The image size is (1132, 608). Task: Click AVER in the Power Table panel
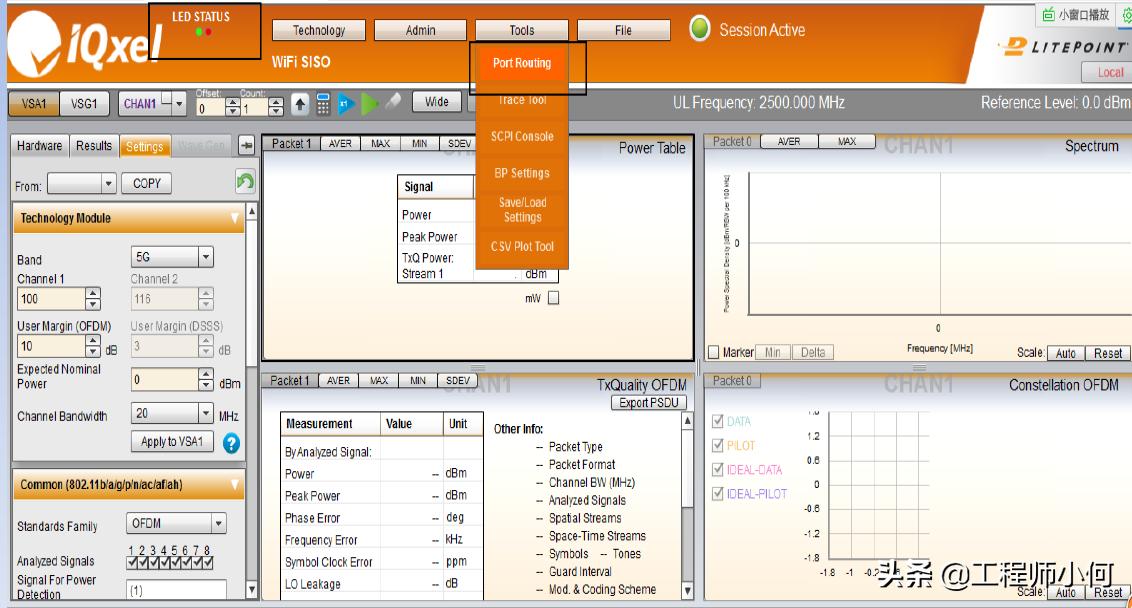tap(340, 143)
